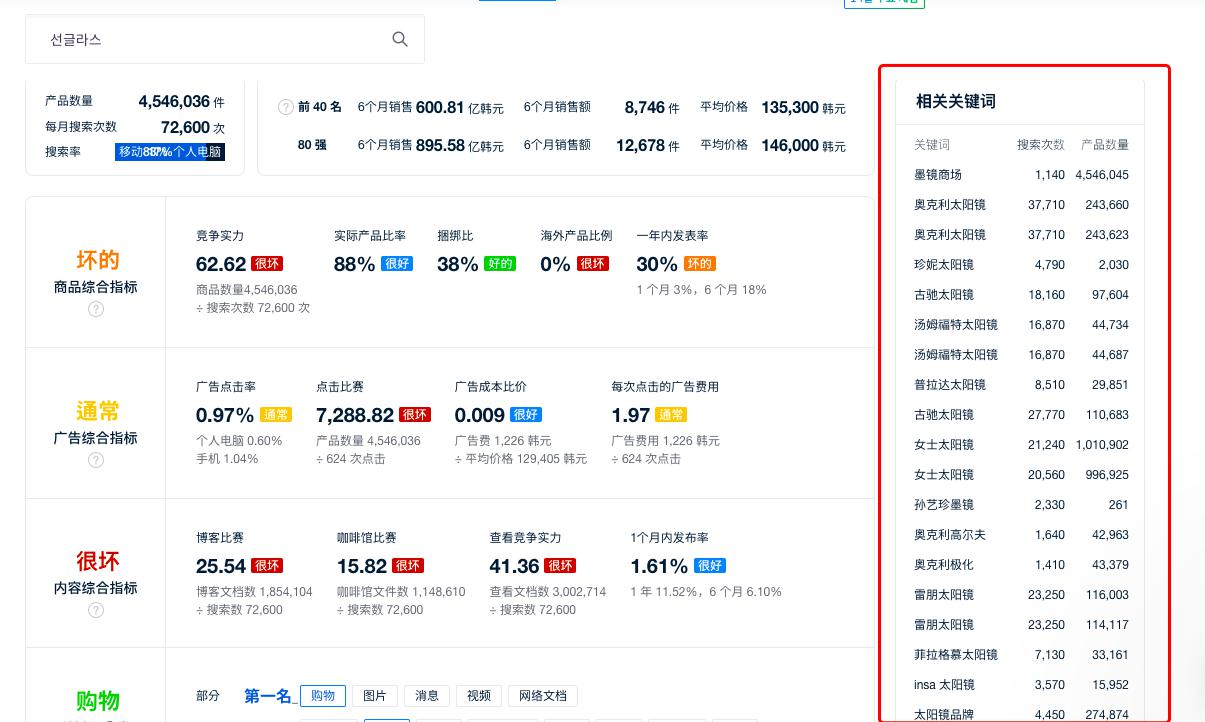Click the magnifier search icon
This screenshot has height=722, width=1205.
[400, 39]
